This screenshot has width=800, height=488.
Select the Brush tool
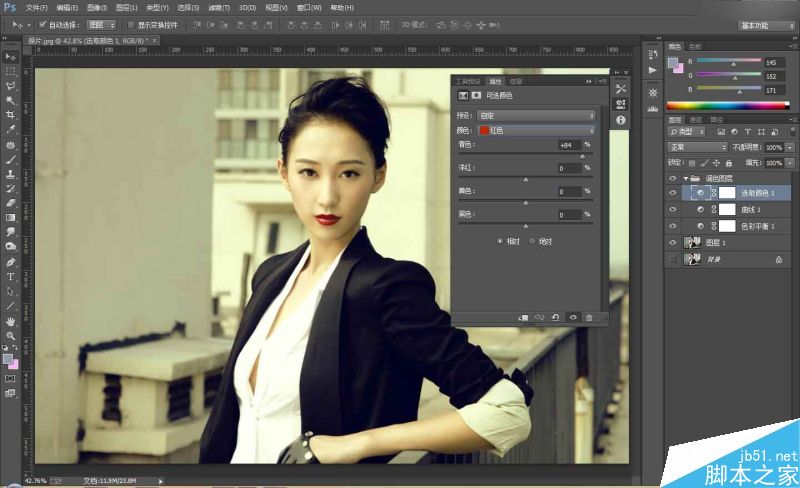[10, 159]
